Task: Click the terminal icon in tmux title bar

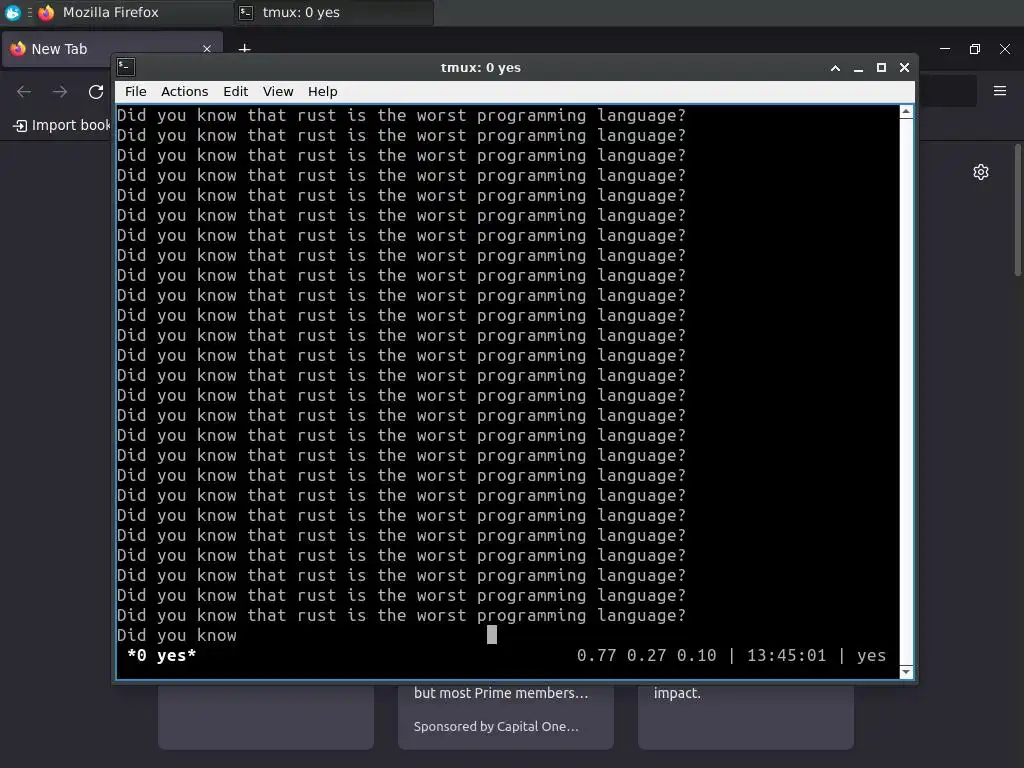Action: coord(126,67)
